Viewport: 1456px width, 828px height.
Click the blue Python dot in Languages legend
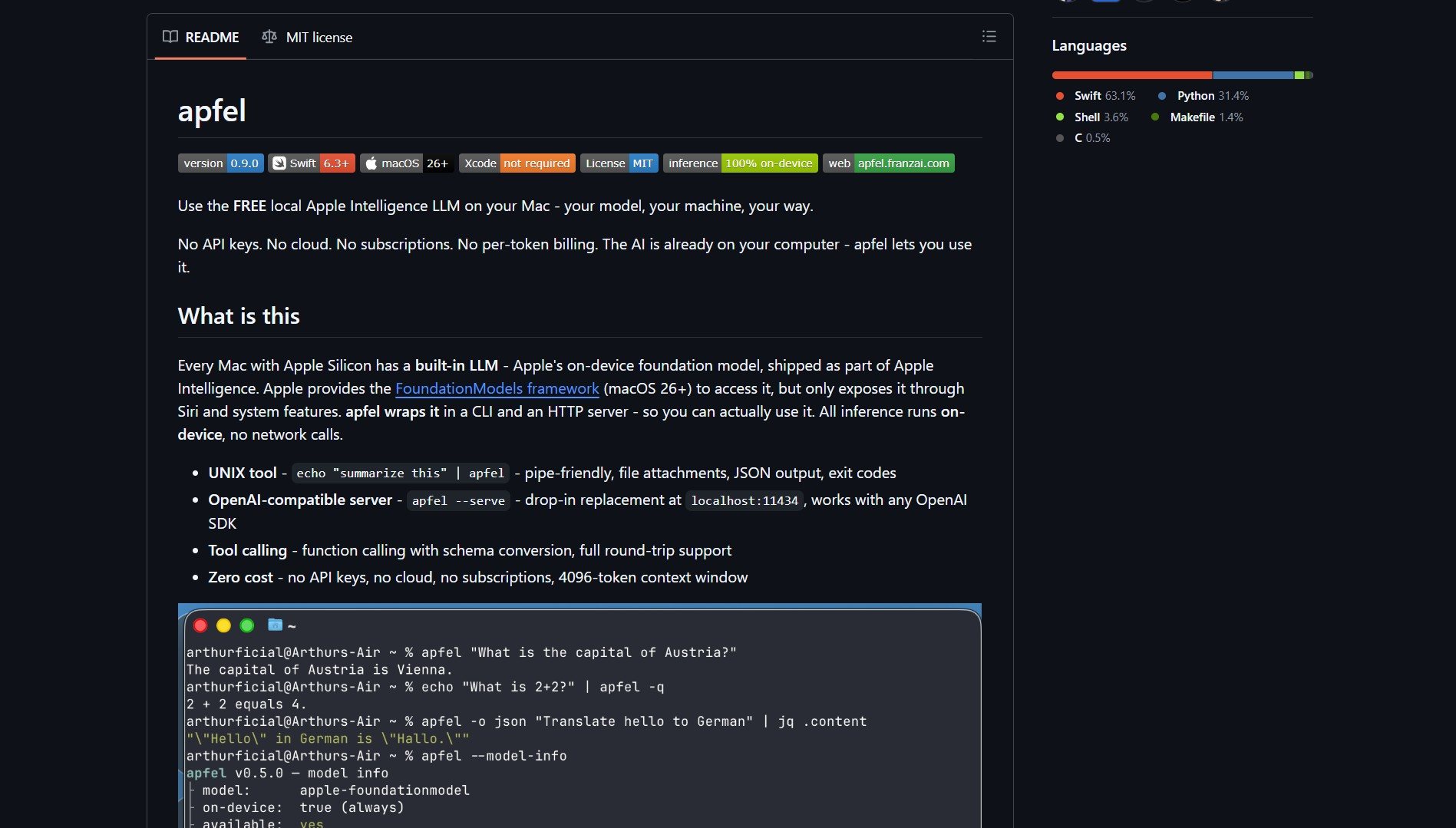[1161, 96]
